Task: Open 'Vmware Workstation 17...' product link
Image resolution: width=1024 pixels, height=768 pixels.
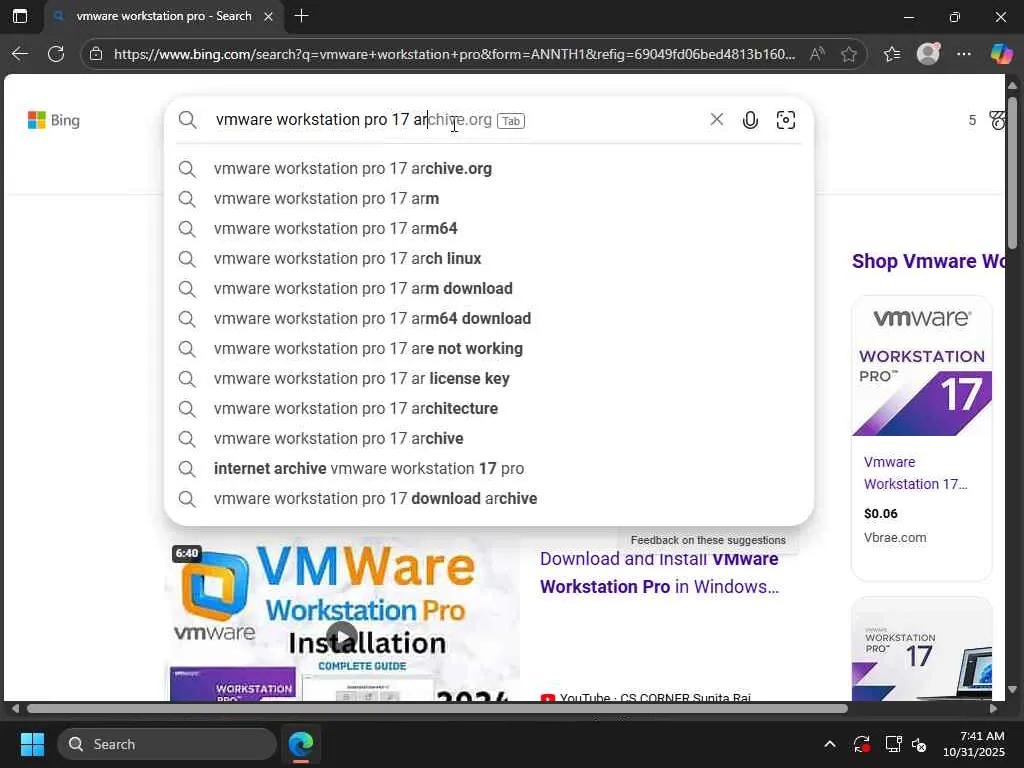Action: pyautogui.click(x=916, y=473)
